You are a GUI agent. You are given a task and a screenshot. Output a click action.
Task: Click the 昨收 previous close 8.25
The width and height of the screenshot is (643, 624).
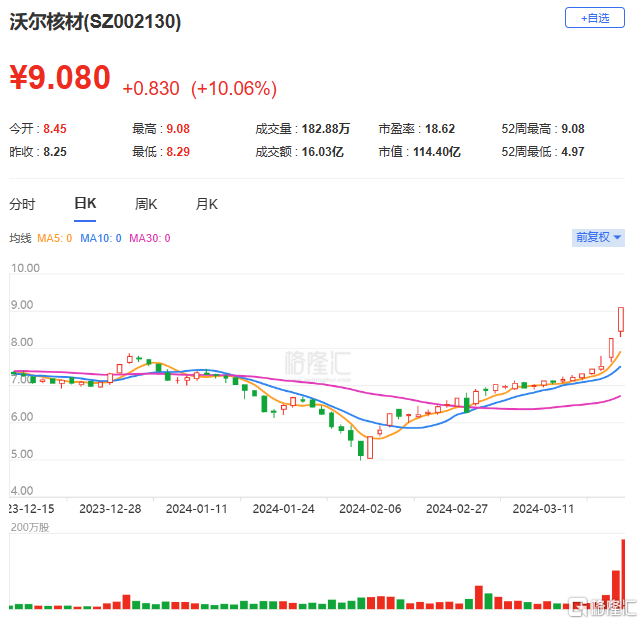click(55, 152)
